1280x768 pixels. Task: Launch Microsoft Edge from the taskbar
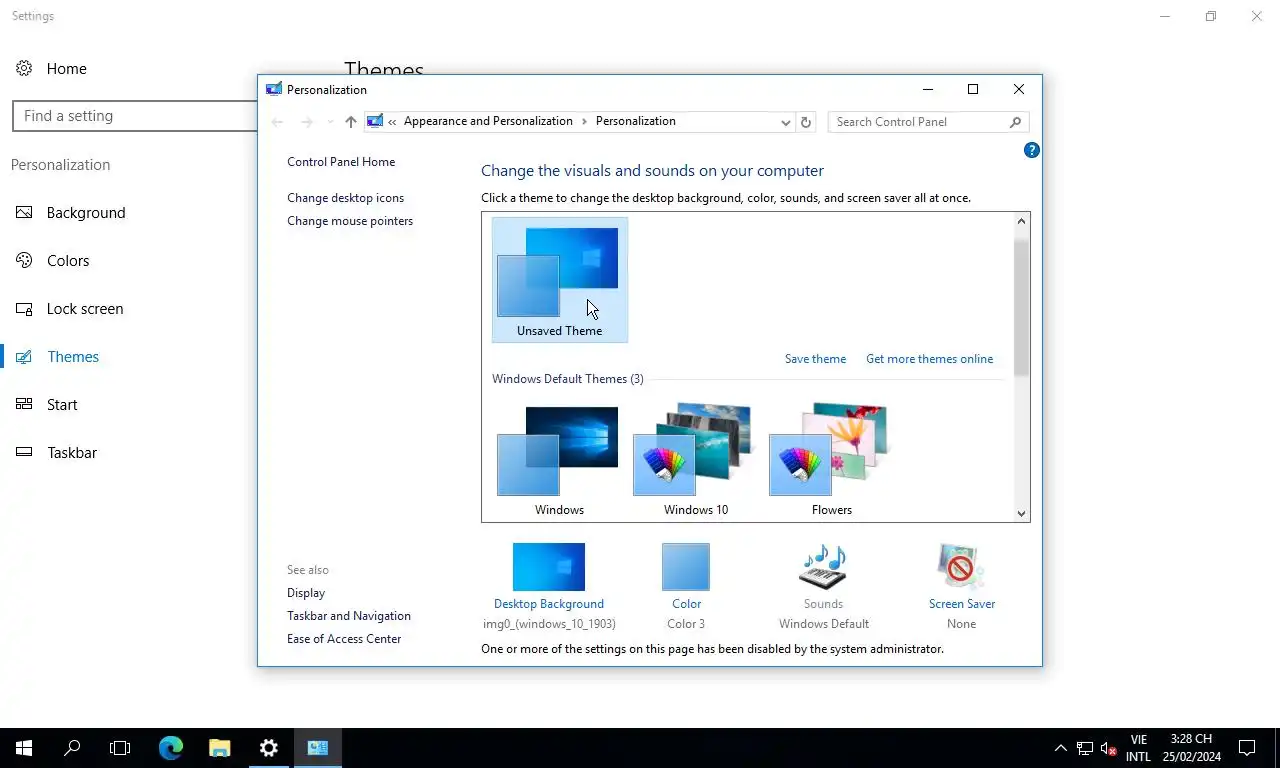(x=171, y=748)
